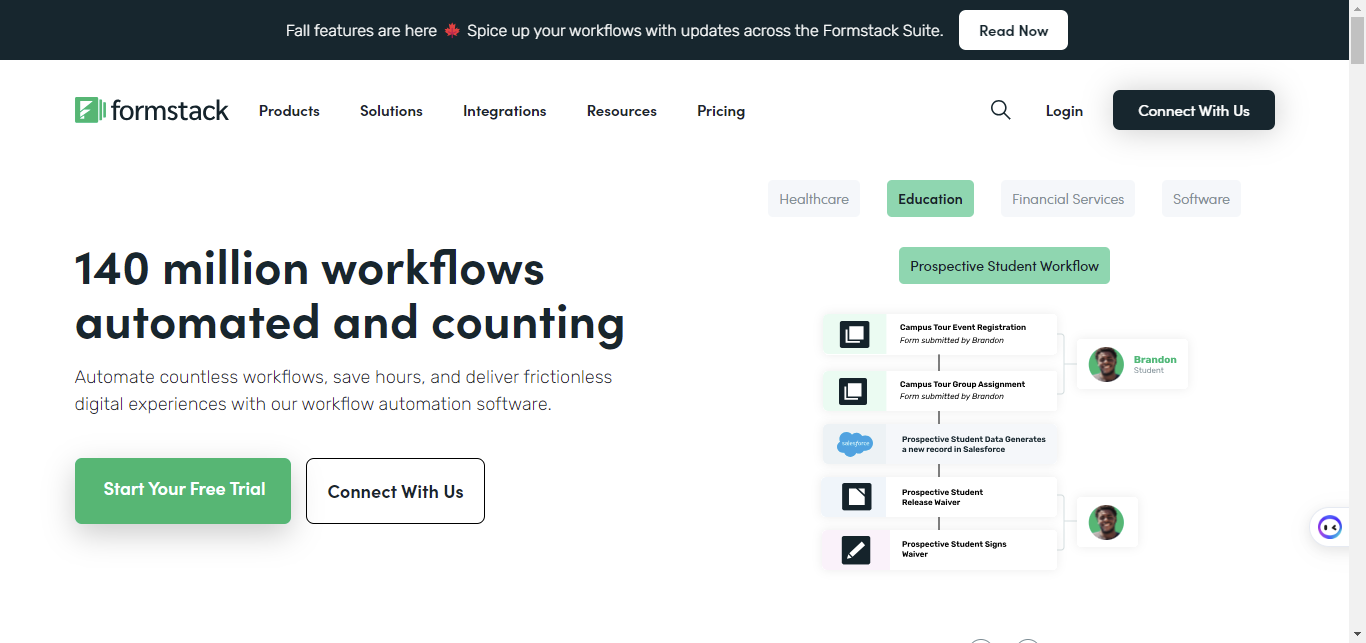Open the Resources menu
1366x643 pixels.
pos(622,111)
